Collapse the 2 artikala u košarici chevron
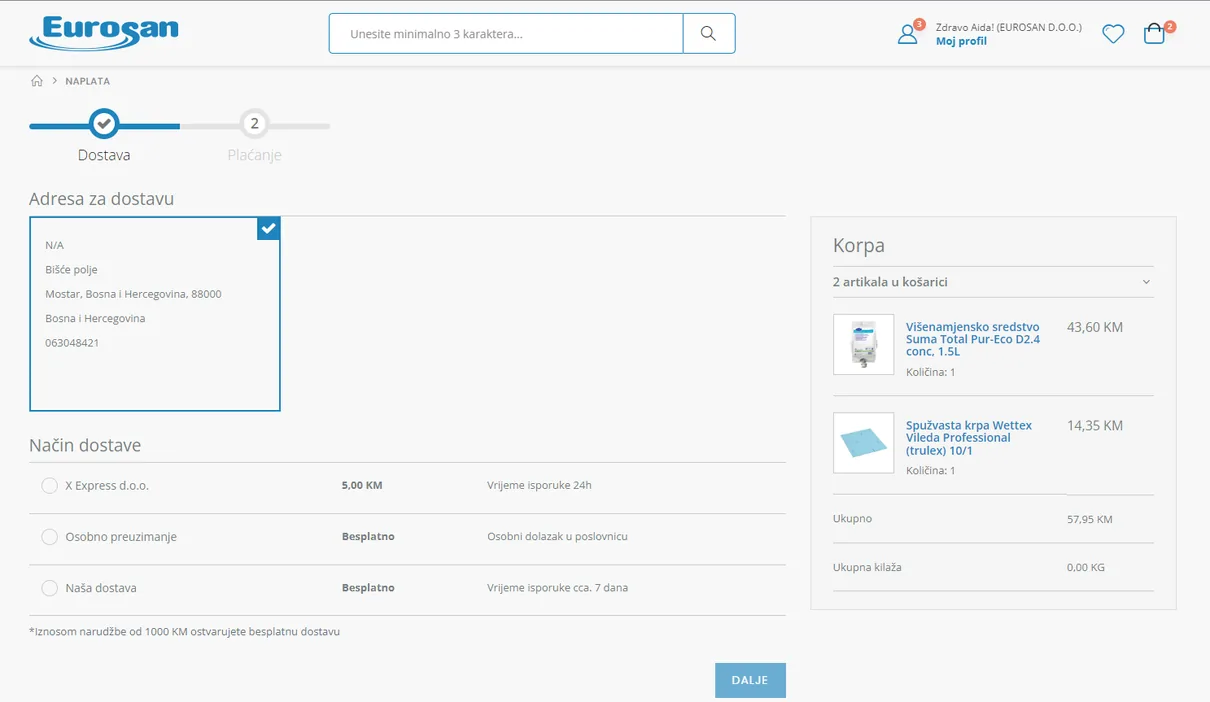The image size is (1210, 702). tap(1146, 282)
